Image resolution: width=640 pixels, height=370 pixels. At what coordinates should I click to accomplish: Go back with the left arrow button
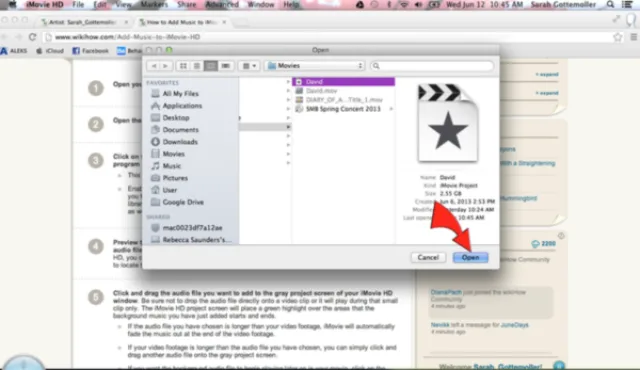click(x=154, y=66)
